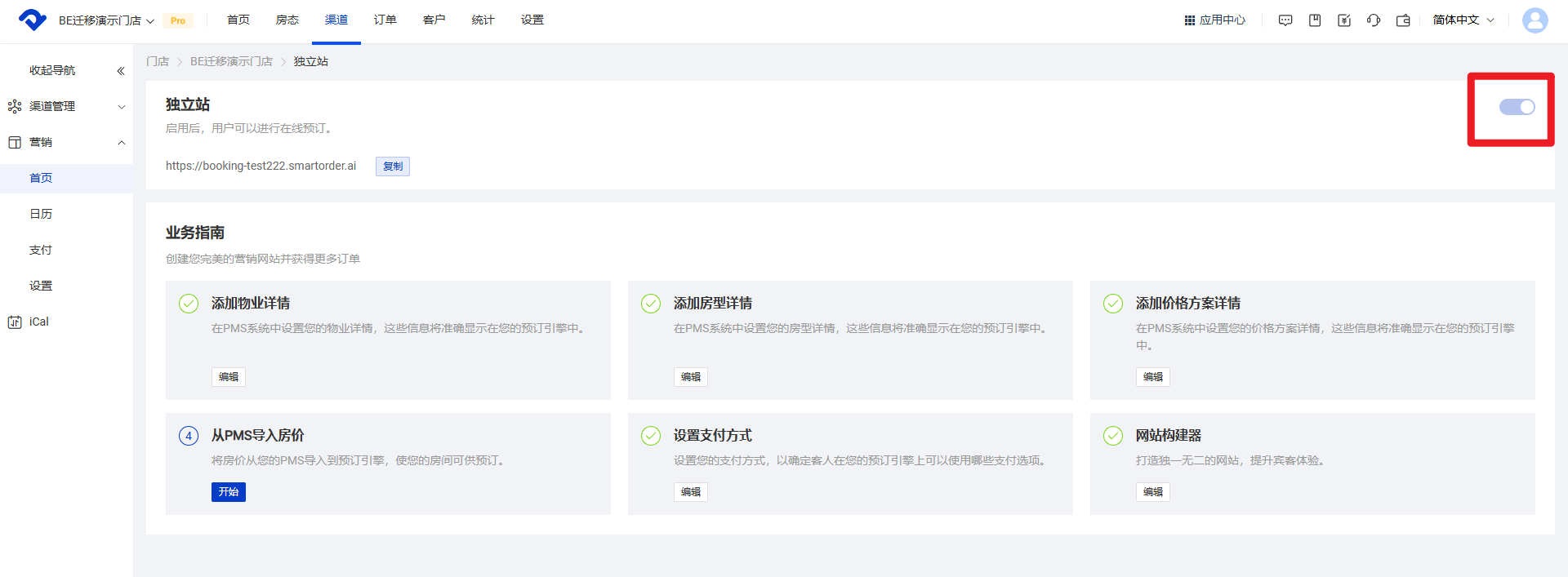Image resolution: width=1568 pixels, height=577 pixels.
Task: Click the 渠道管理 sidebar icon
Action: click(15, 106)
